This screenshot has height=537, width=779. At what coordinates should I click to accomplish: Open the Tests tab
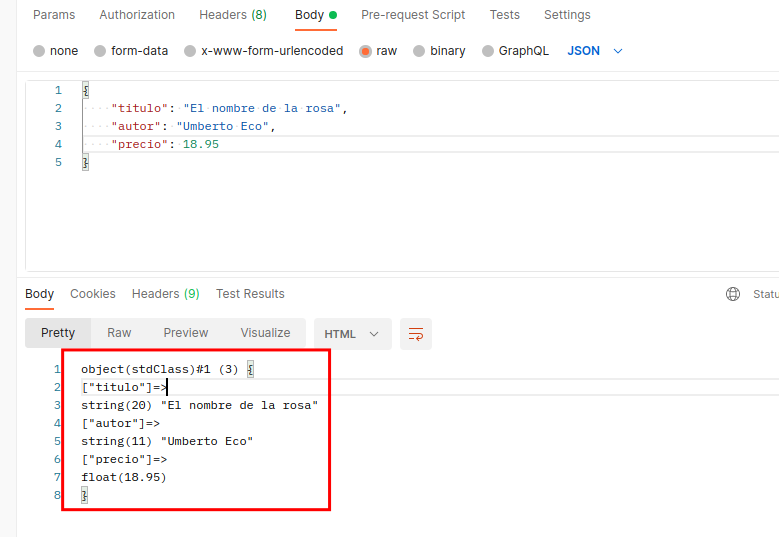(504, 15)
